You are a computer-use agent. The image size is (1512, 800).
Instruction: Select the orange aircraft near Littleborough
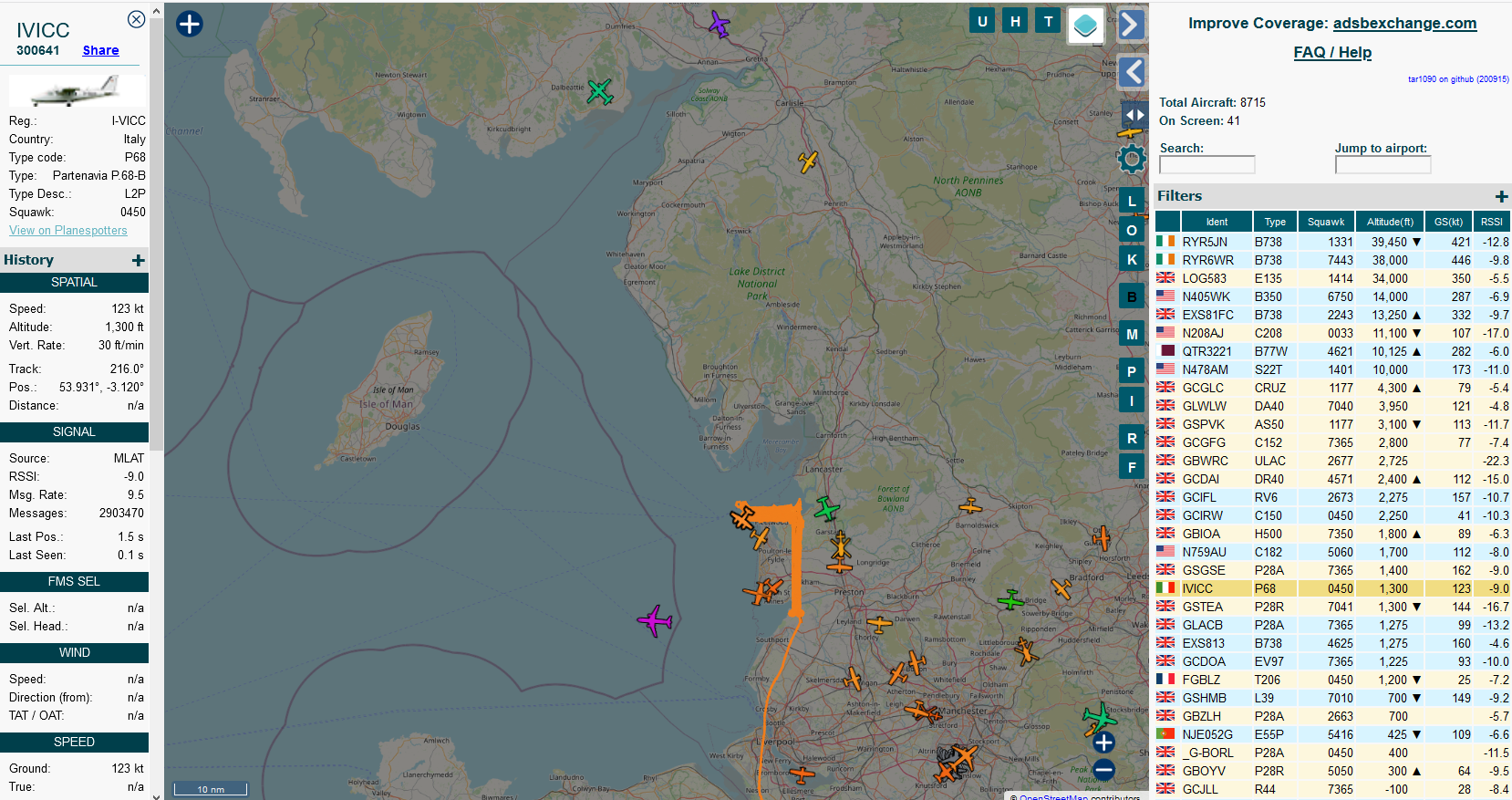1026,651
